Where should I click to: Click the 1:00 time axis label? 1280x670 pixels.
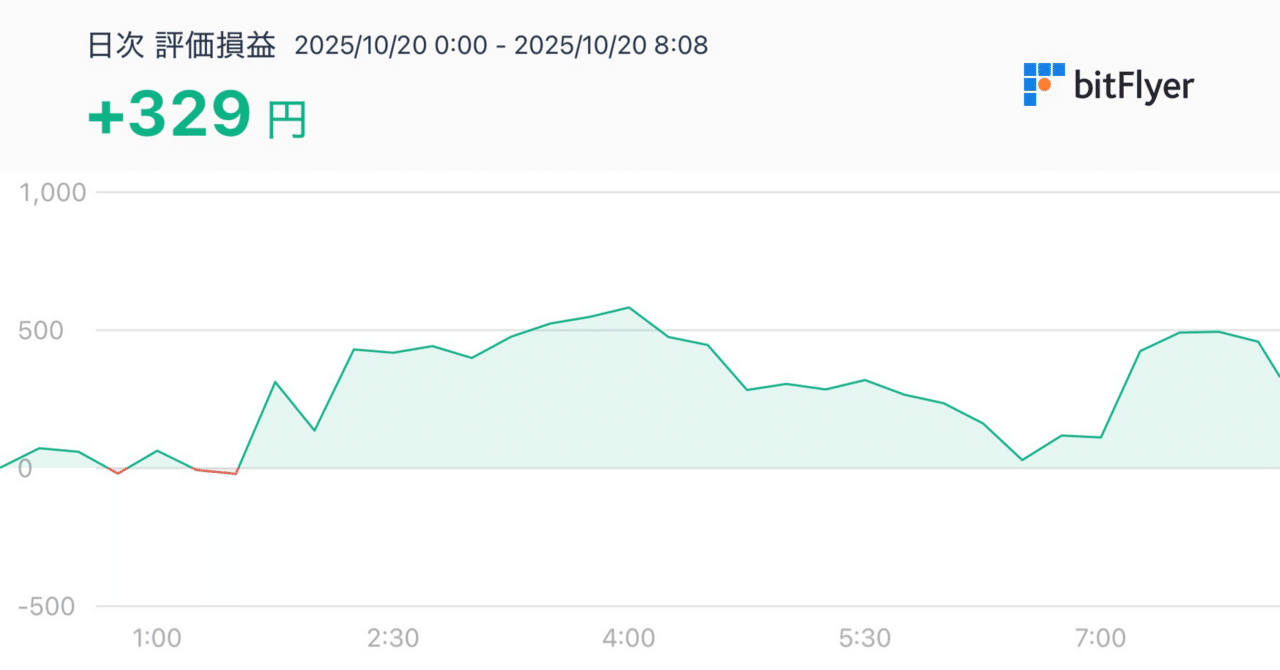(x=157, y=638)
